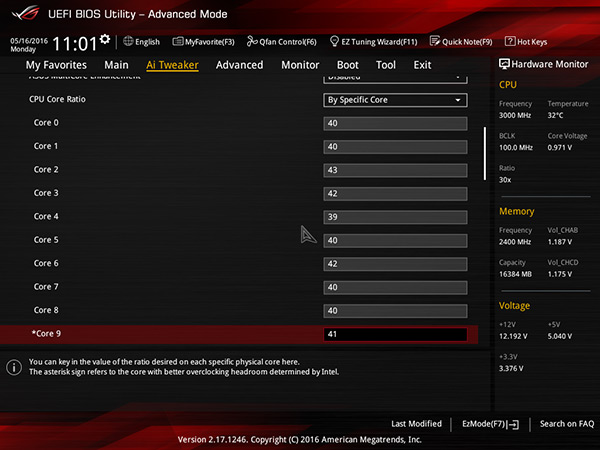Click the EzMode exit arrow icon
600x450 pixels.
click(x=513, y=424)
